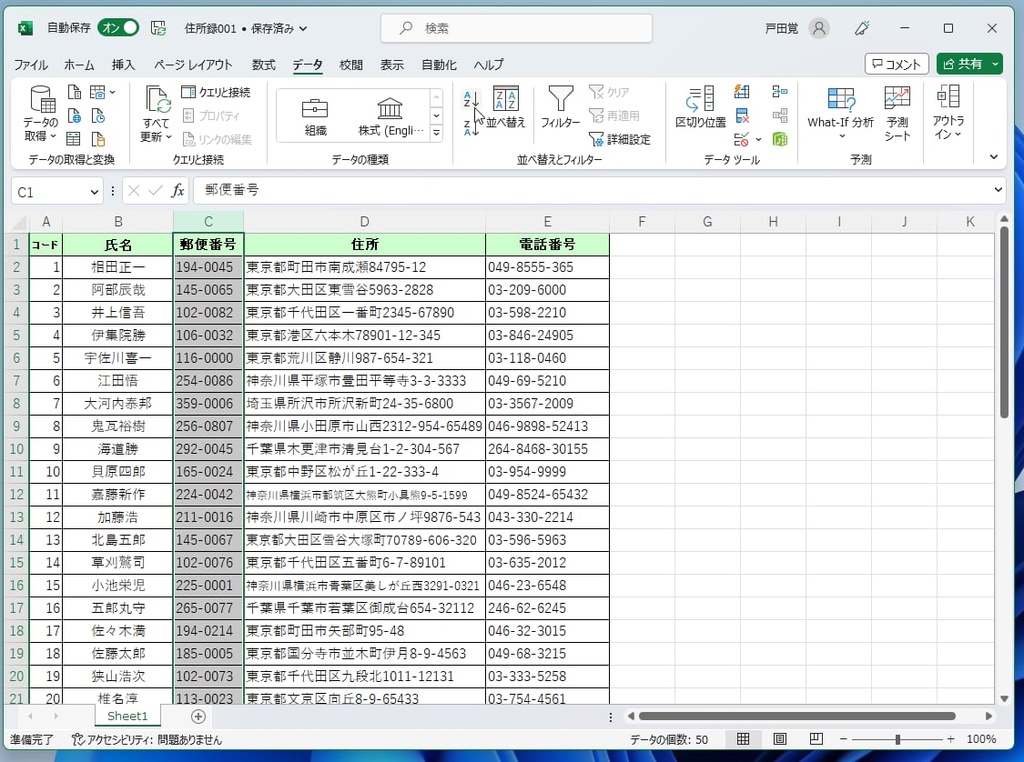Click the search (検索) box
The width and height of the screenshot is (1024, 762).
[x=517, y=28]
